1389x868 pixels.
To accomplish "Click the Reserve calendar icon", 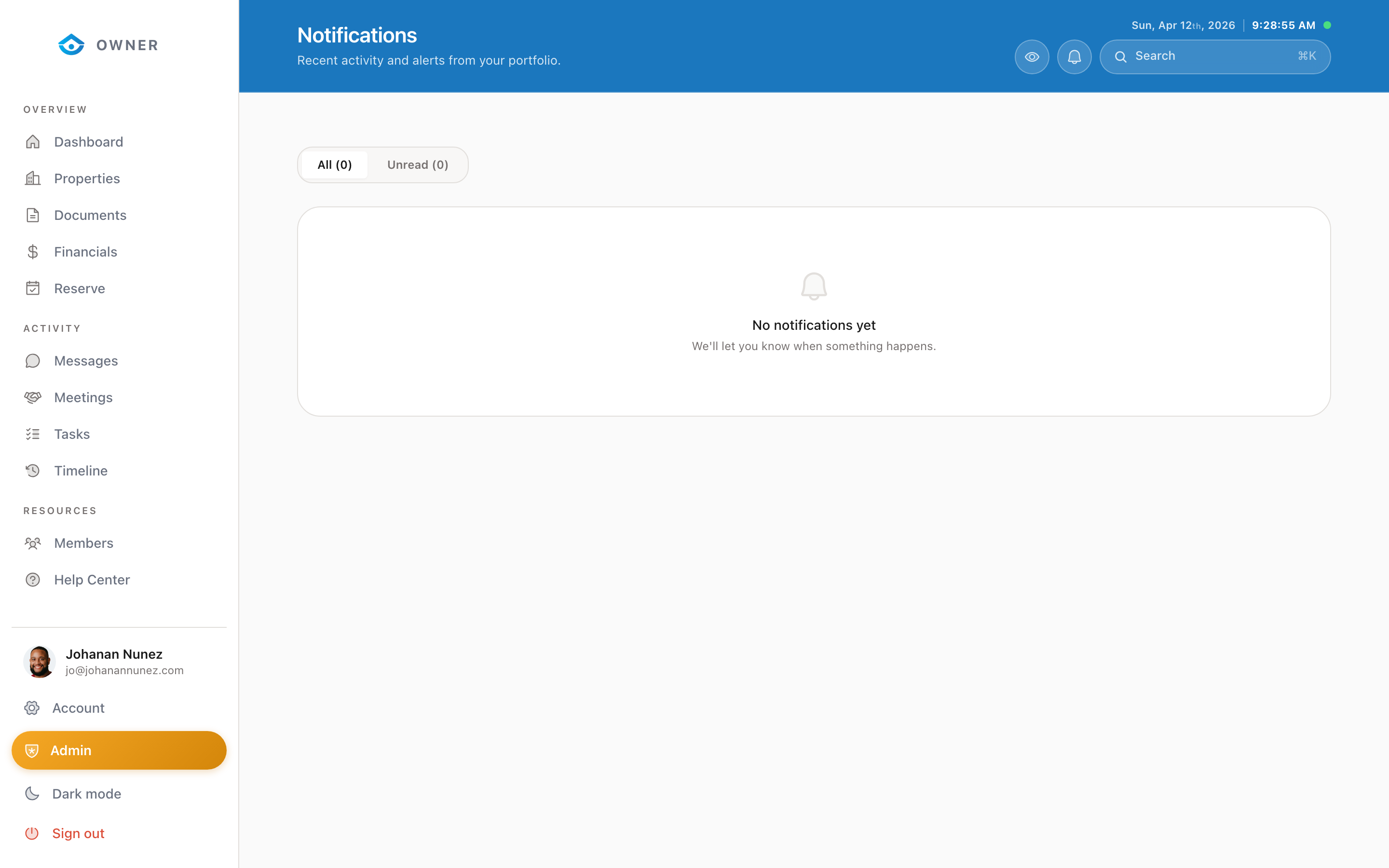I will pos(33,288).
